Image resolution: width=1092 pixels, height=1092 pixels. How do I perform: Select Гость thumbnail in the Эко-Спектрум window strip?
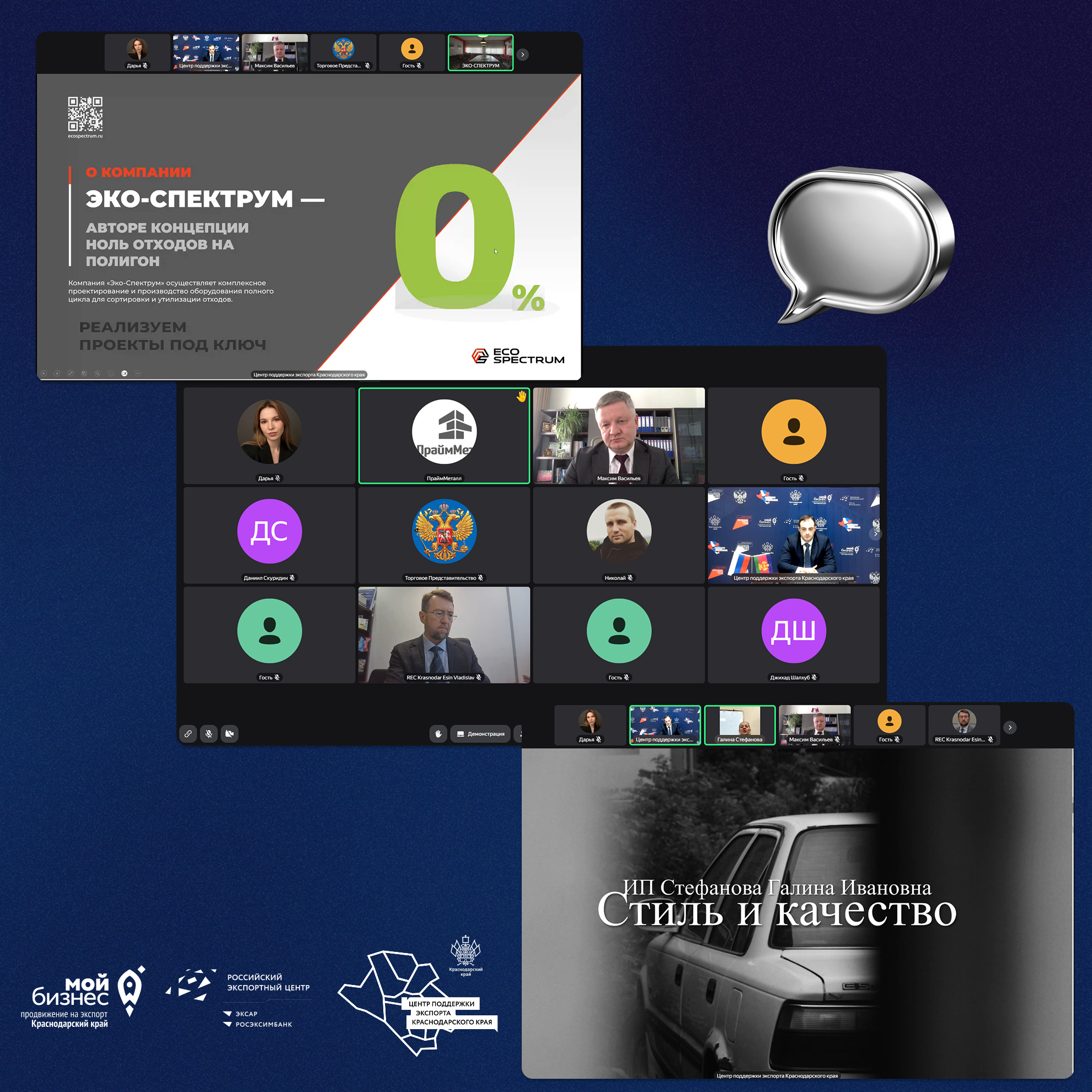412,52
